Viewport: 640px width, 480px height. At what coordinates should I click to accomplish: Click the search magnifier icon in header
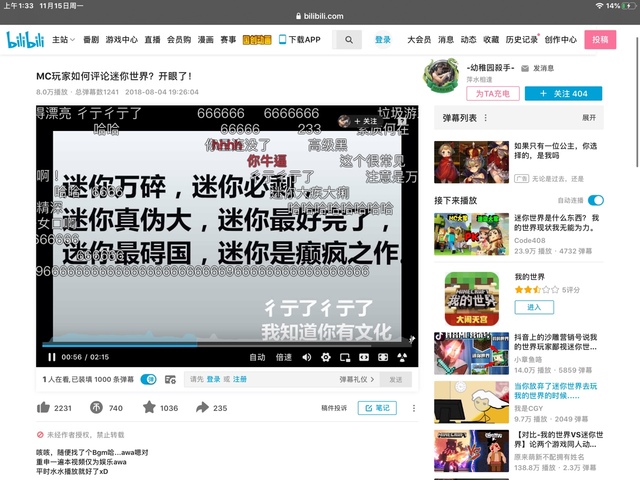coord(347,40)
